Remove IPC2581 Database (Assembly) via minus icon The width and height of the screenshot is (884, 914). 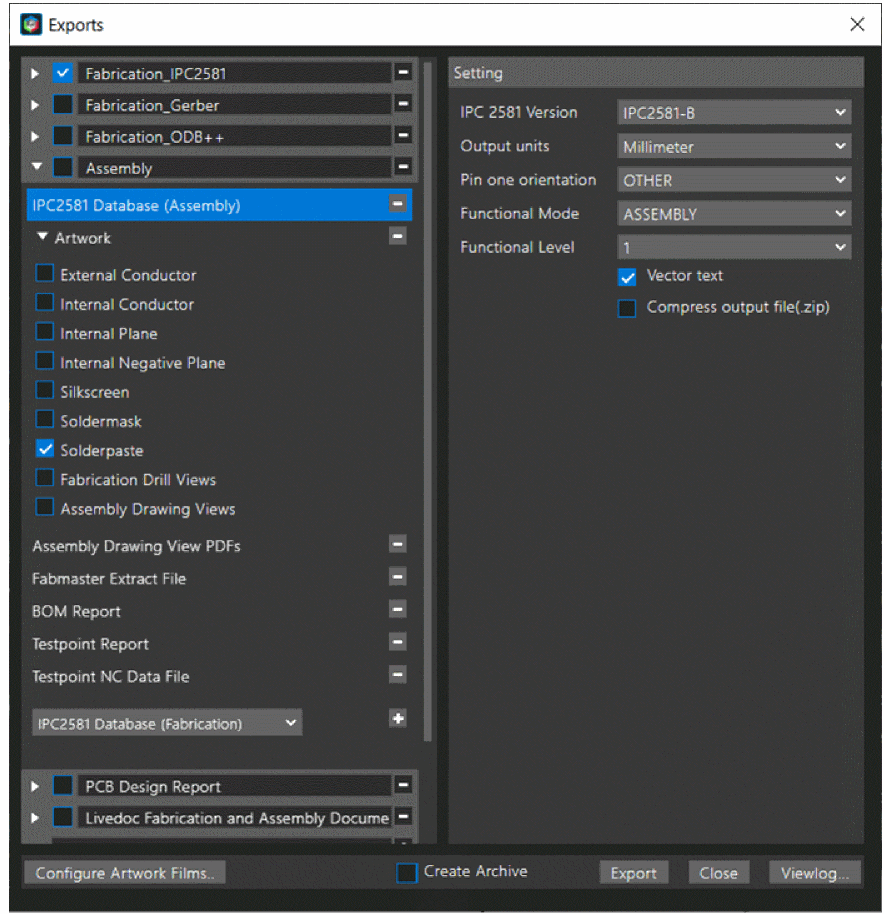point(397,204)
